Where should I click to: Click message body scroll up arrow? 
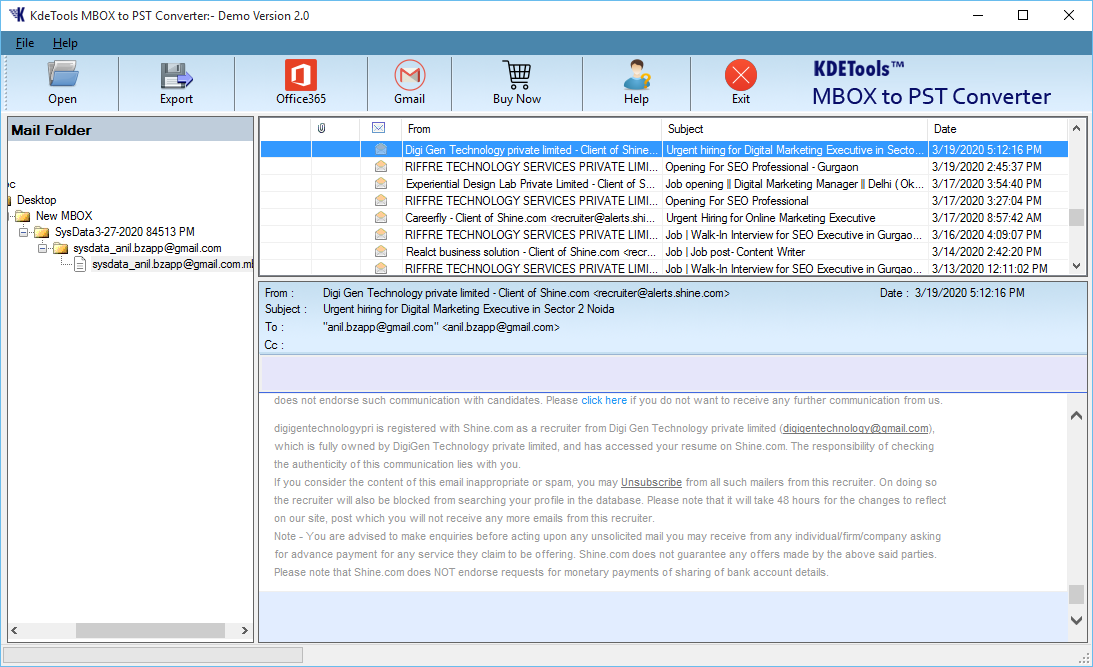pyautogui.click(x=1076, y=415)
